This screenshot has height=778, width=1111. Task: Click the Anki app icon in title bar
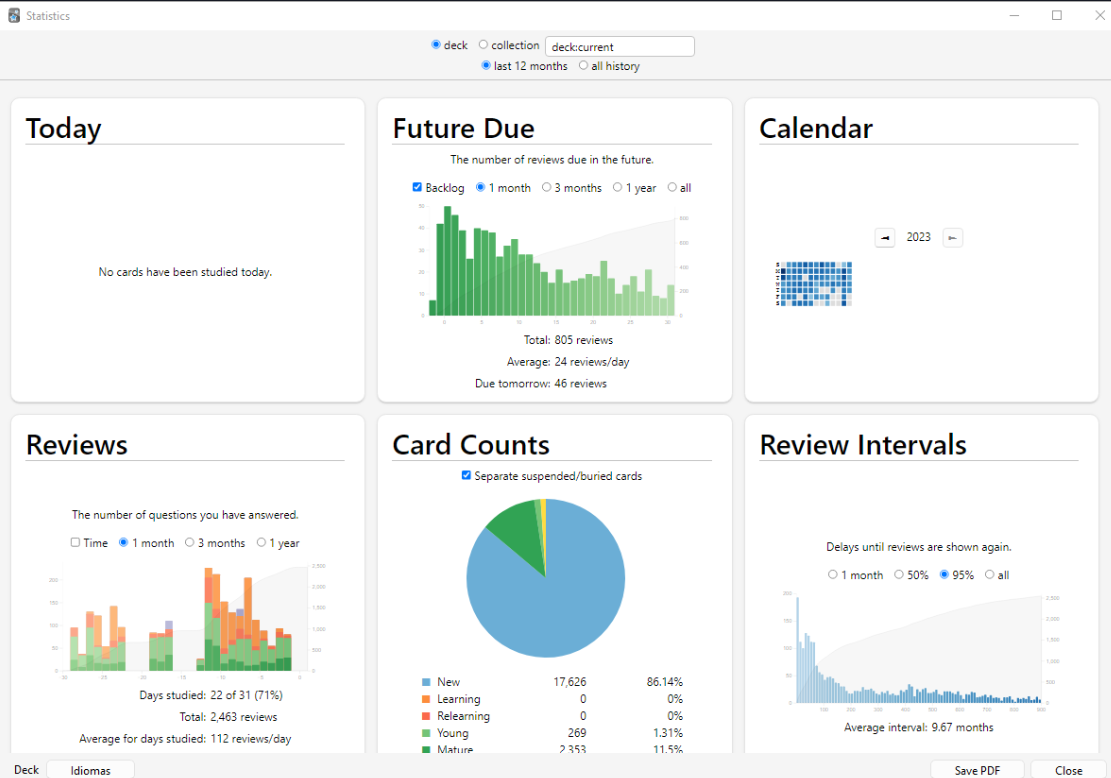click(13, 16)
